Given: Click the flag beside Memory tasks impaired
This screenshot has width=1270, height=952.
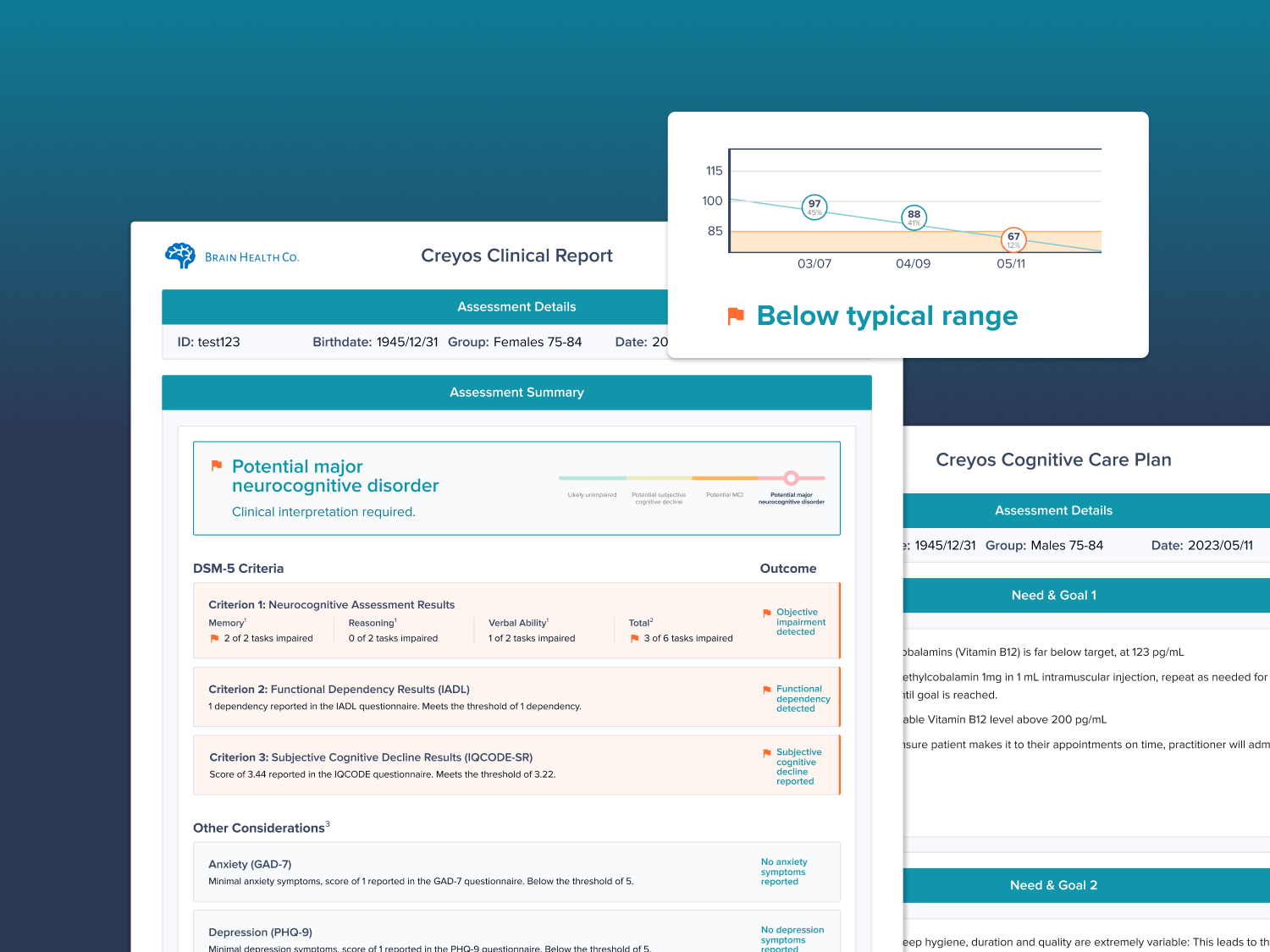Looking at the screenshot, I should point(215,638).
